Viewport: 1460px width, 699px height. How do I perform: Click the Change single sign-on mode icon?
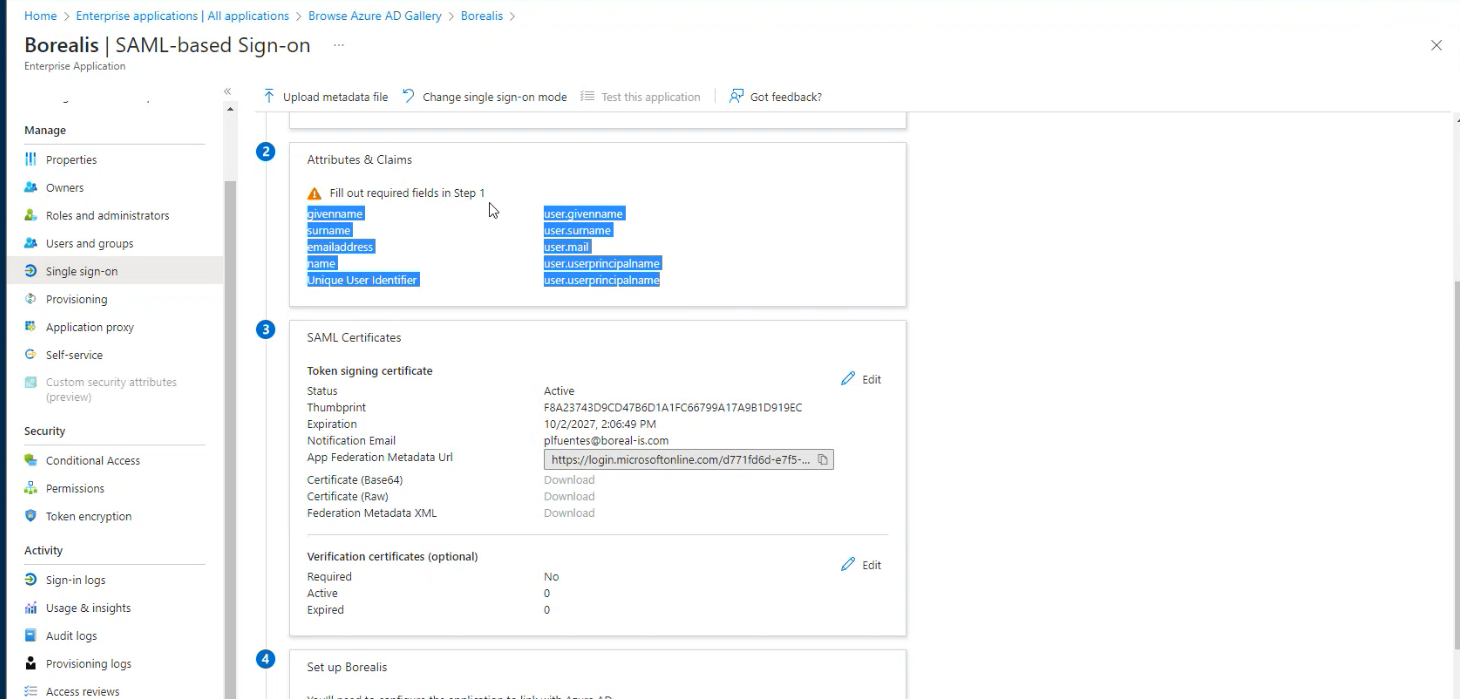408,96
